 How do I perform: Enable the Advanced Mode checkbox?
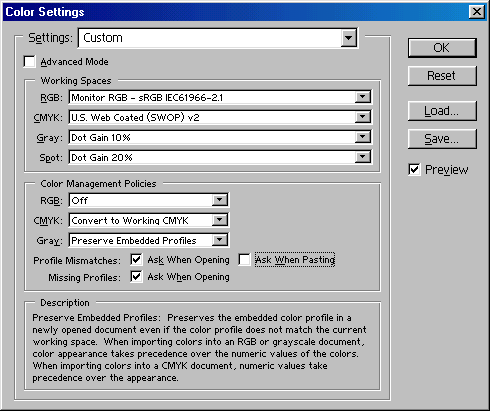point(30,62)
